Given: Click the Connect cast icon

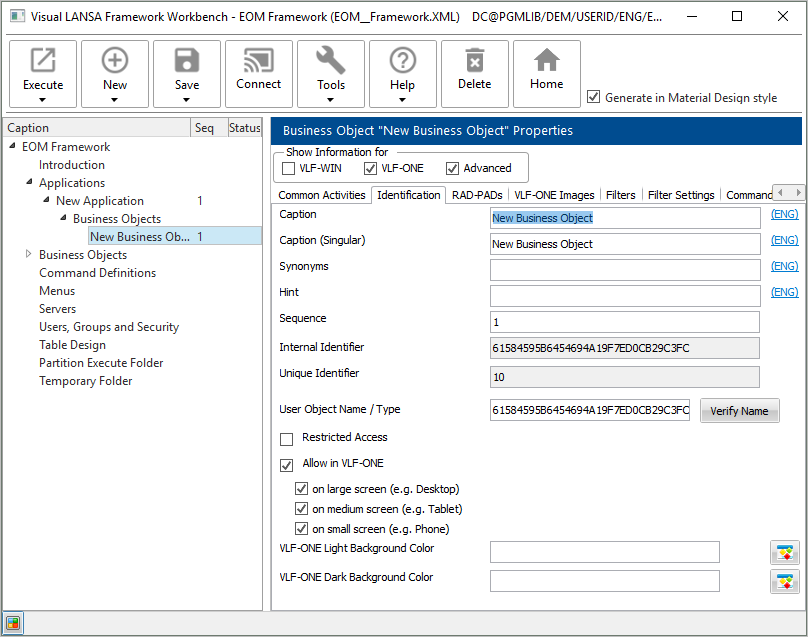Looking at the screenshot, I should click(x=259, y=61).
